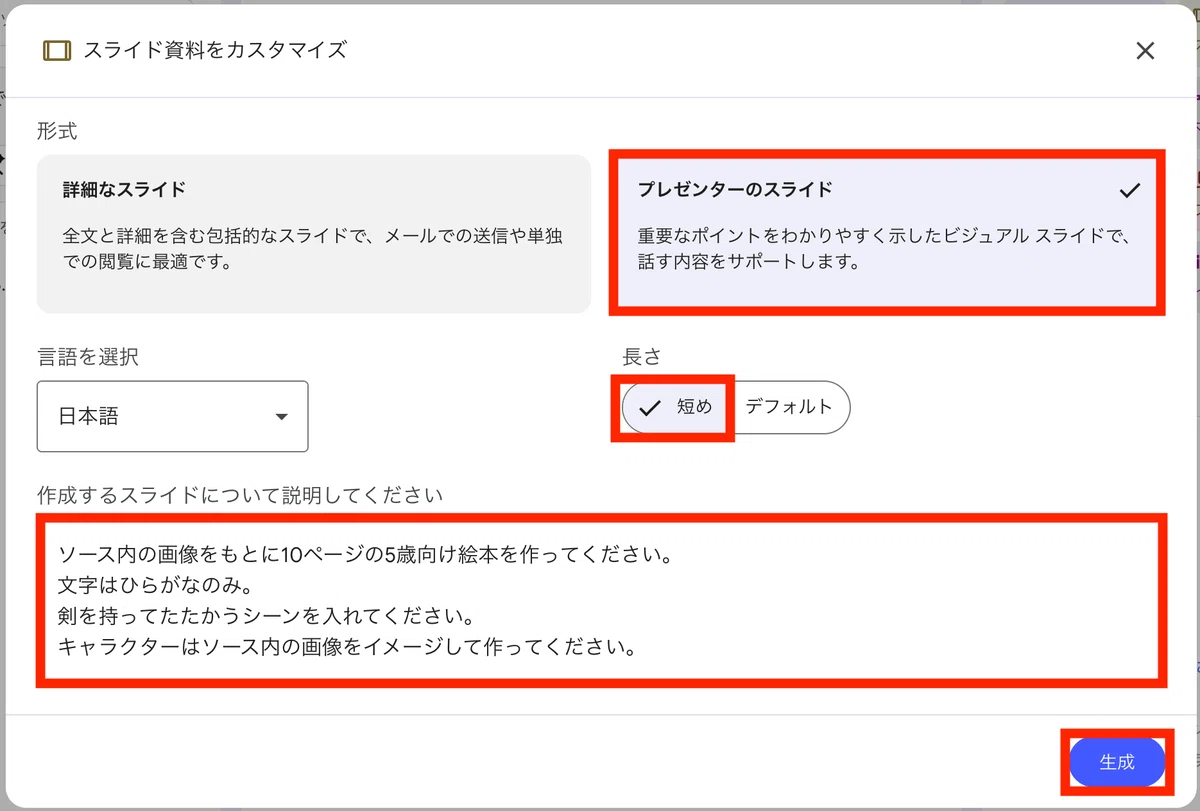1200x811 pixels.
Task: Click the プレゼンターのスライド description about ビジュアル スライド
Action: [884, 249]
